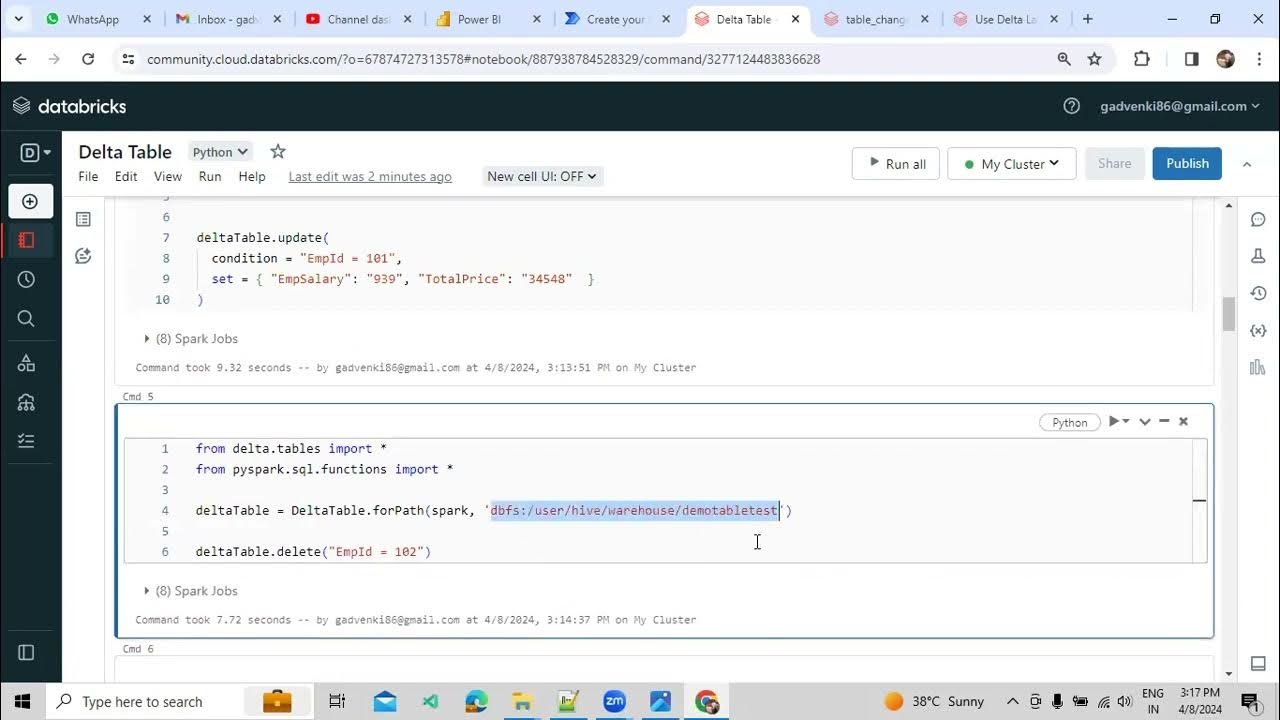Toggle New cell UI: OFF switch
Viewport: 1280px width, 720px height.
(x=541, y=176)
